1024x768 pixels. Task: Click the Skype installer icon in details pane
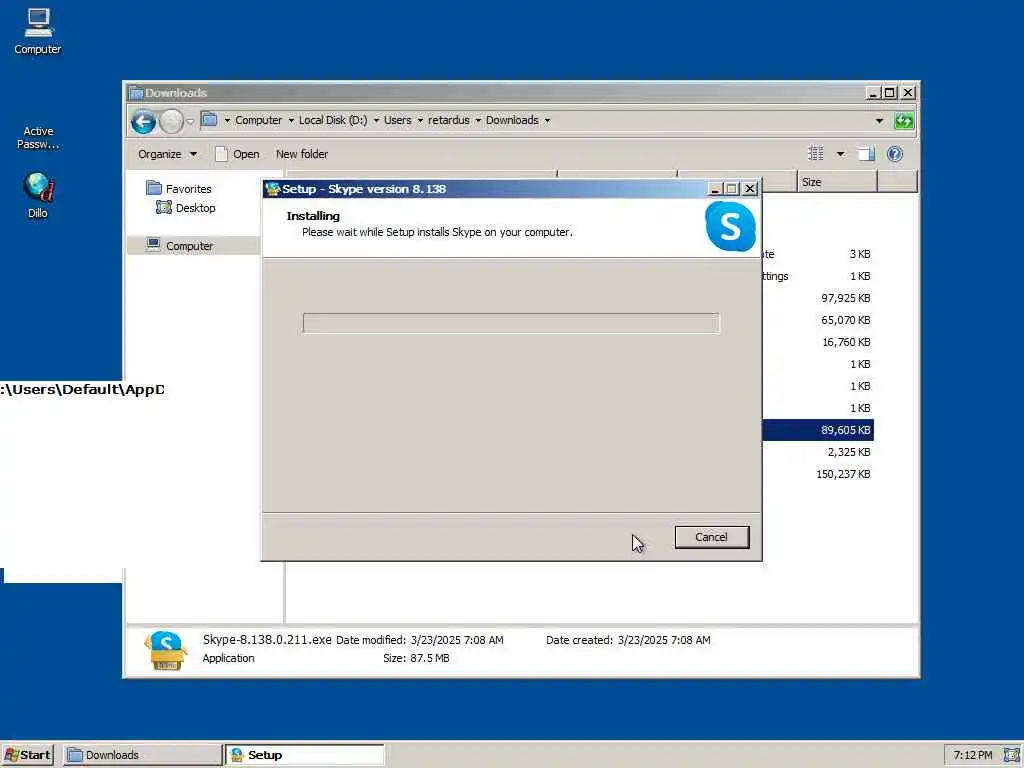pyautogui.click(x=166, y=650)
